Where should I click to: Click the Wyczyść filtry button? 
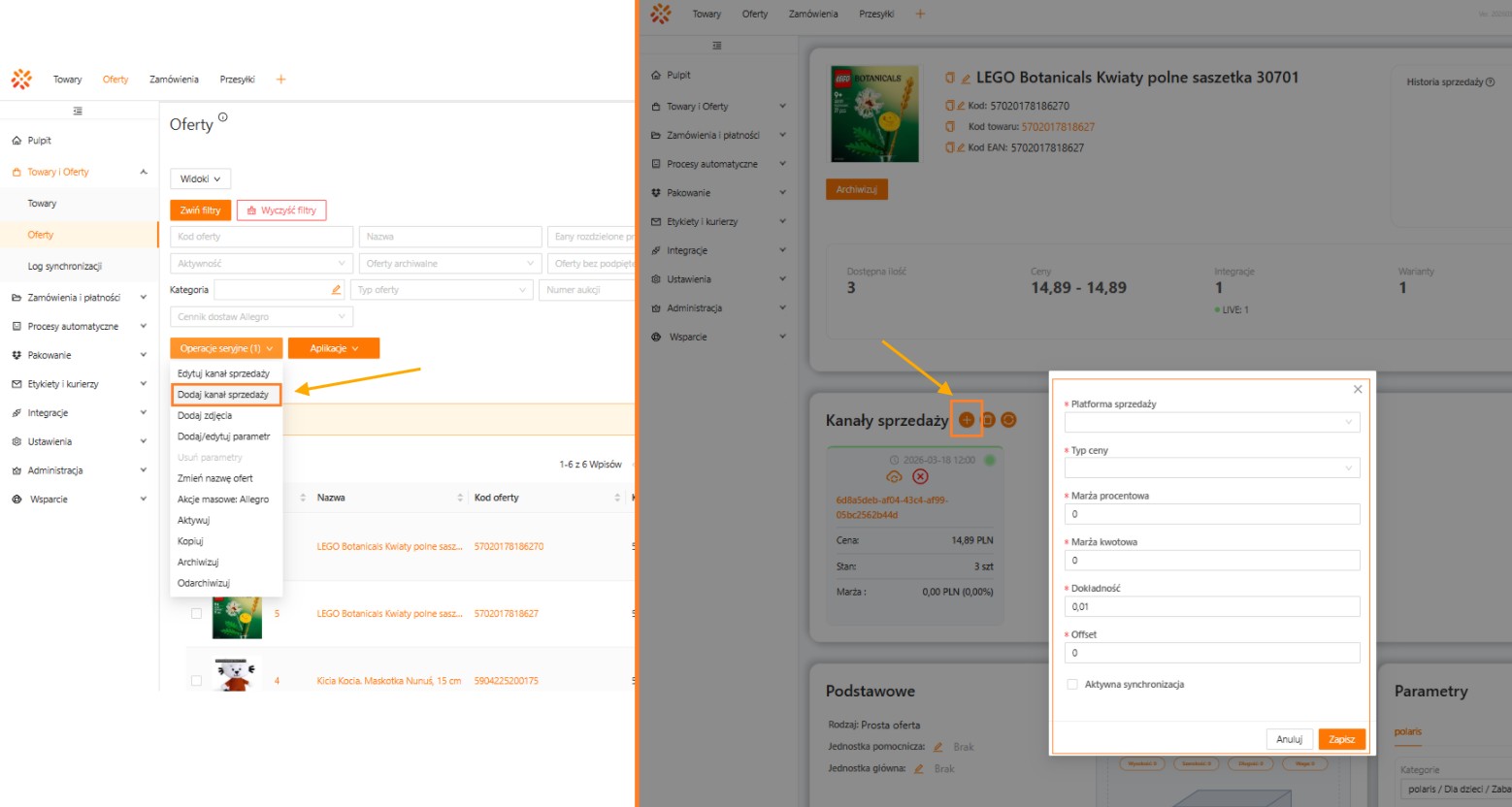click(281, 210)
